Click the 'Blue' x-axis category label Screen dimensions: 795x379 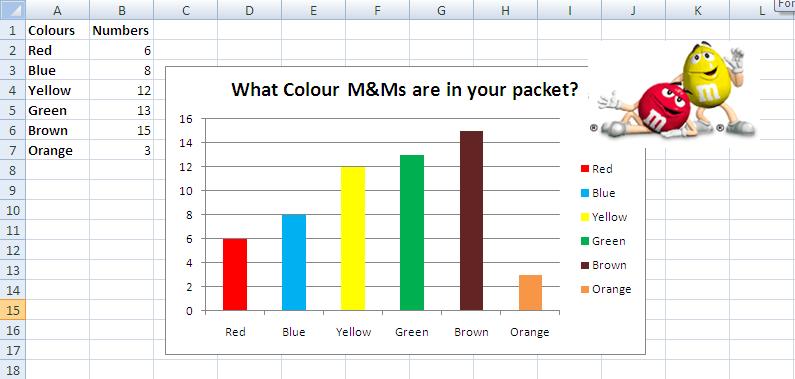click(x=294, y=332)
